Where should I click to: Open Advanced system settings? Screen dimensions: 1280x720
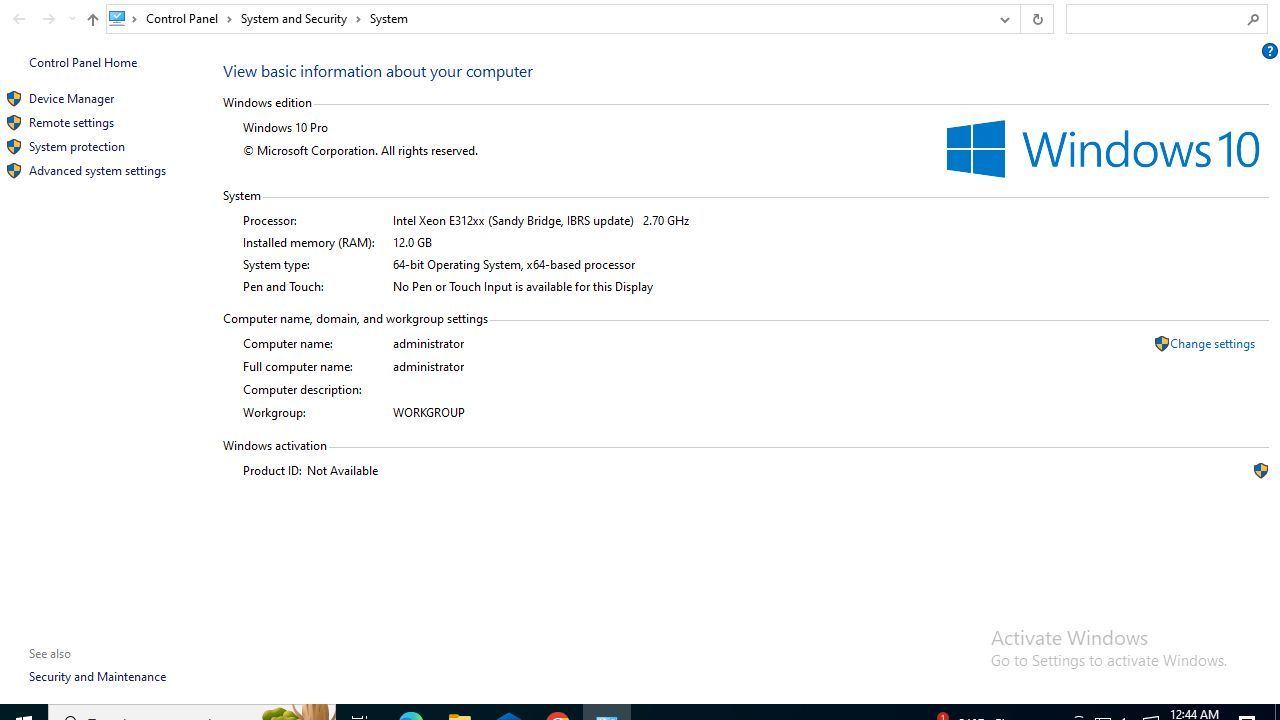[x=97, y=171]
